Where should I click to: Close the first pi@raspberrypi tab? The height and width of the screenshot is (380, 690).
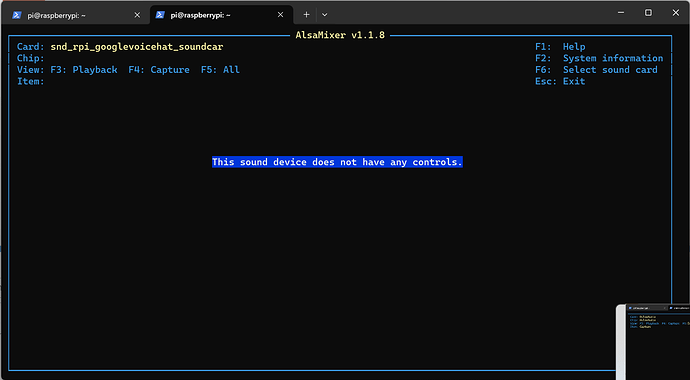137,15
